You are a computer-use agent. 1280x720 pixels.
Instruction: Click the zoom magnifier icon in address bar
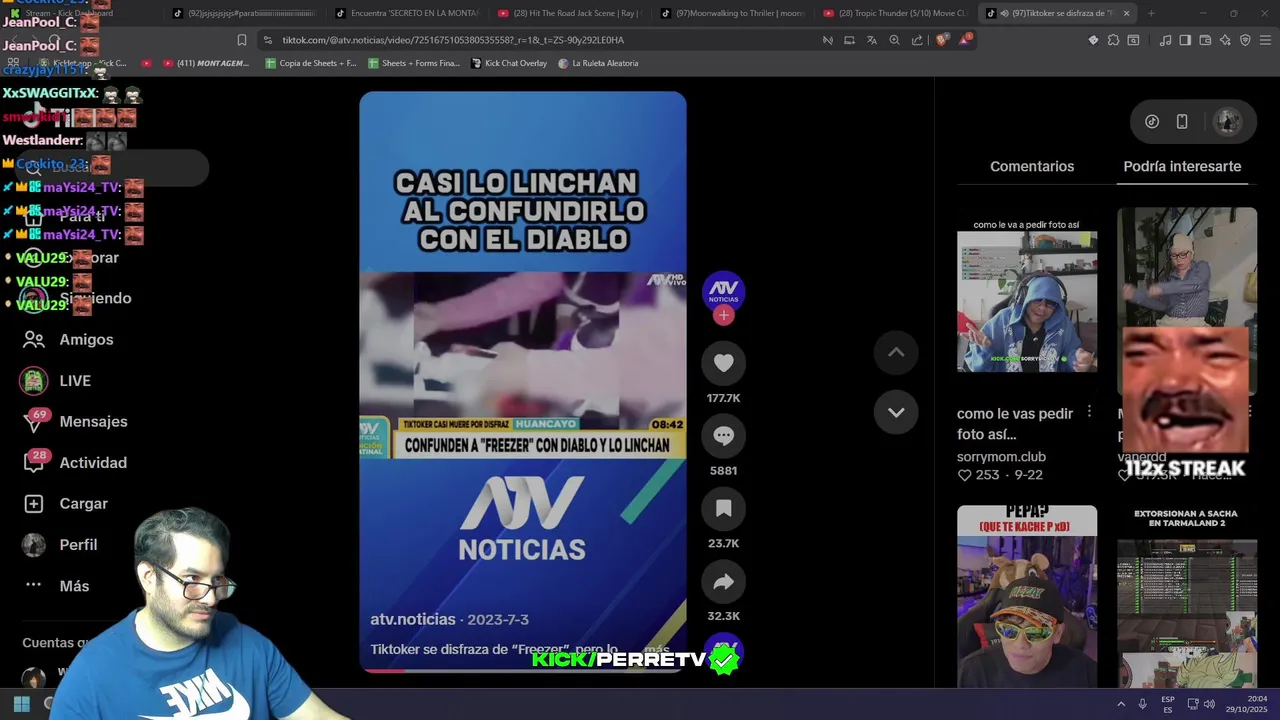(x=894, y=40)
